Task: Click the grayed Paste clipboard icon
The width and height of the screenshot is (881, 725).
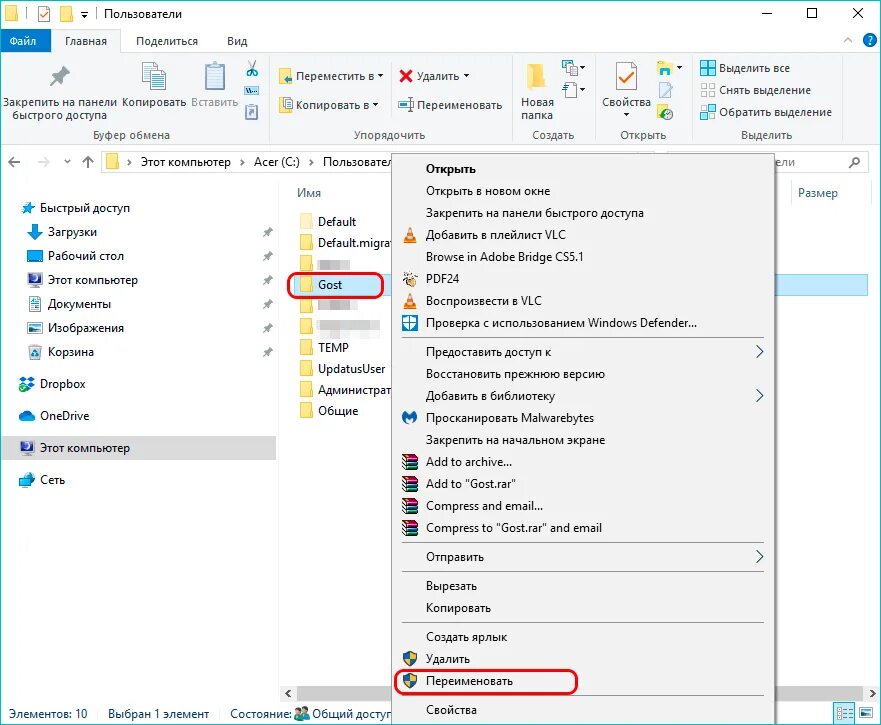Action: (x=215, y=76)
